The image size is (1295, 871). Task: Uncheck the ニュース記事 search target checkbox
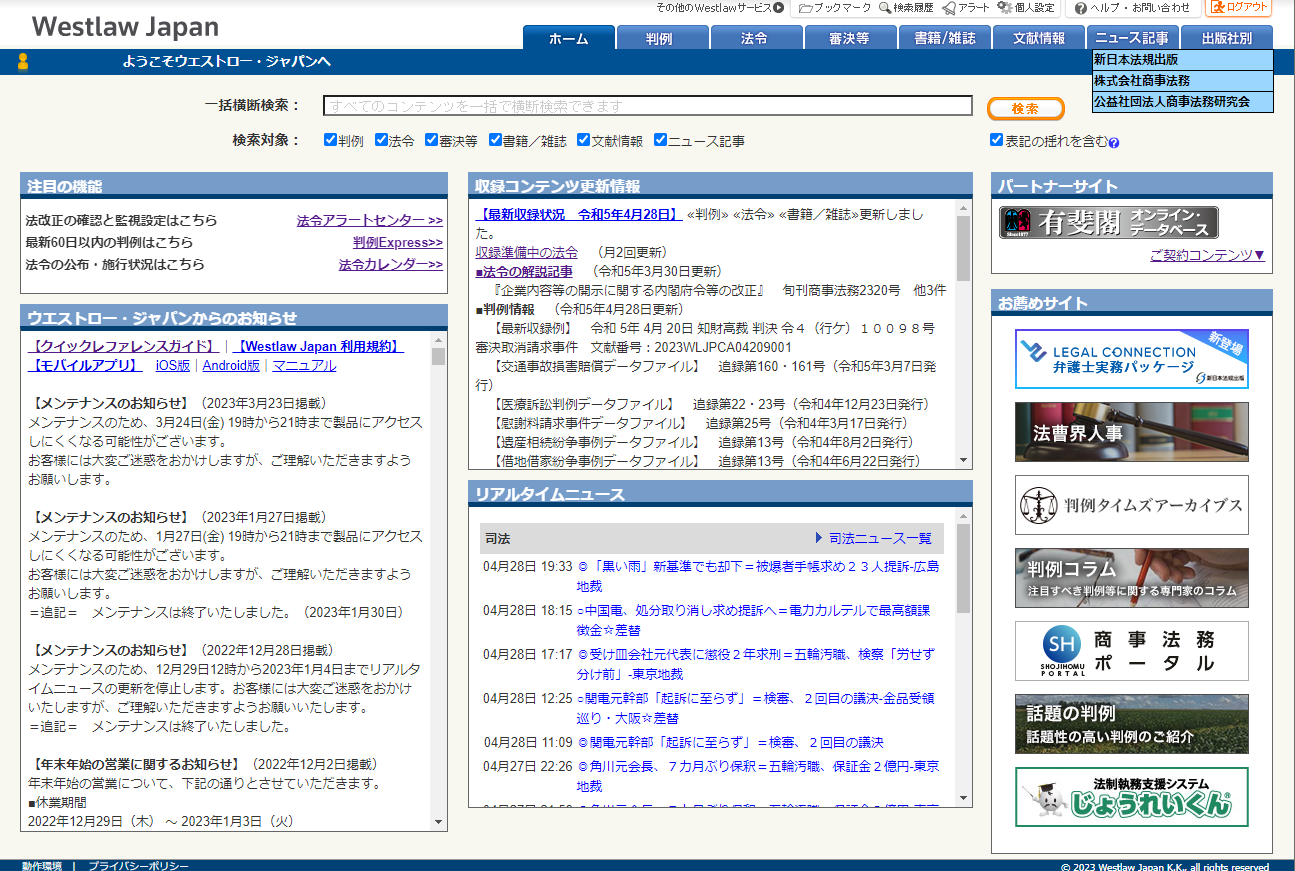660,140
